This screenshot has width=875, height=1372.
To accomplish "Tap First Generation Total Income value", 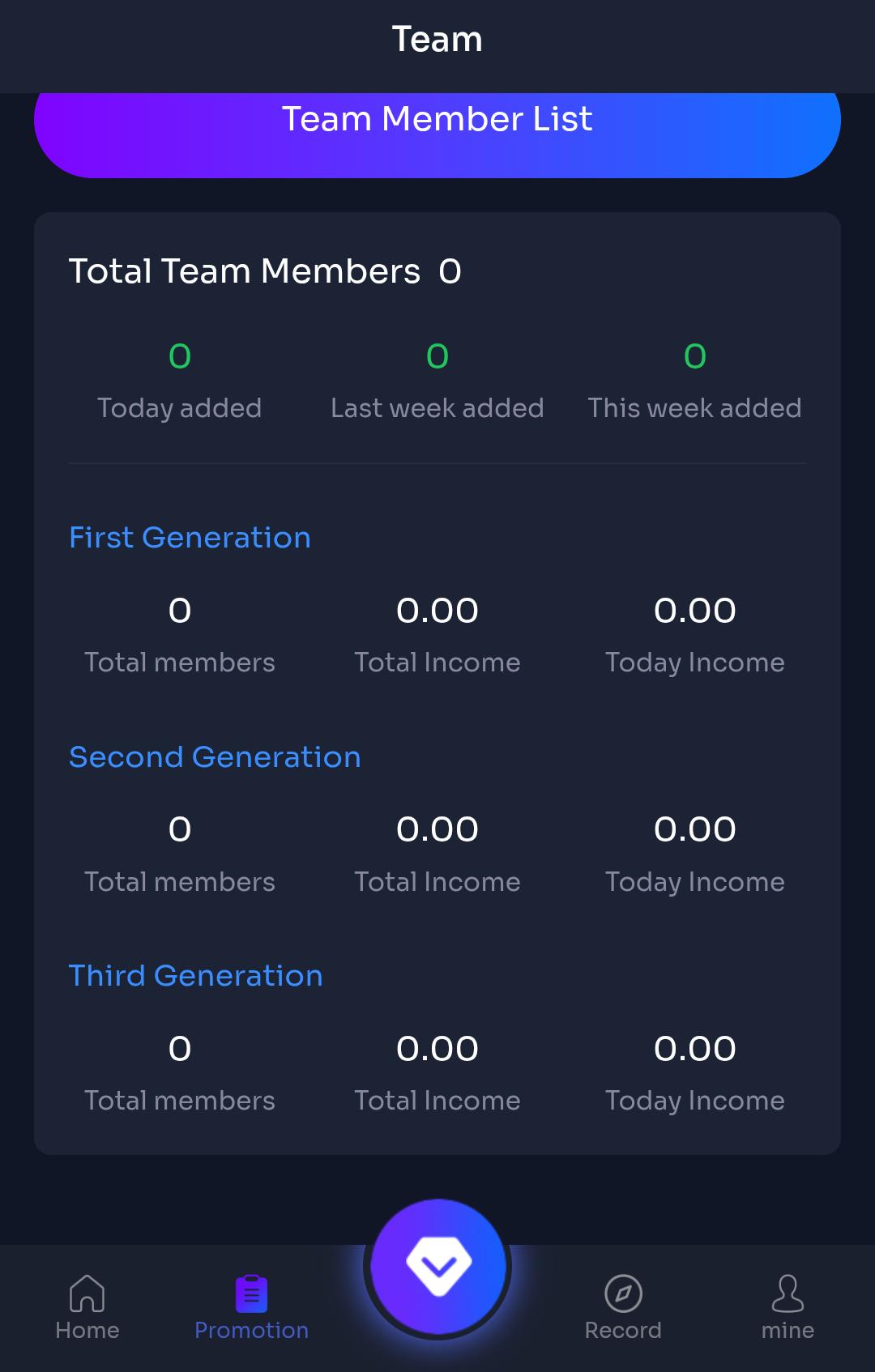I will pos(437,610).
